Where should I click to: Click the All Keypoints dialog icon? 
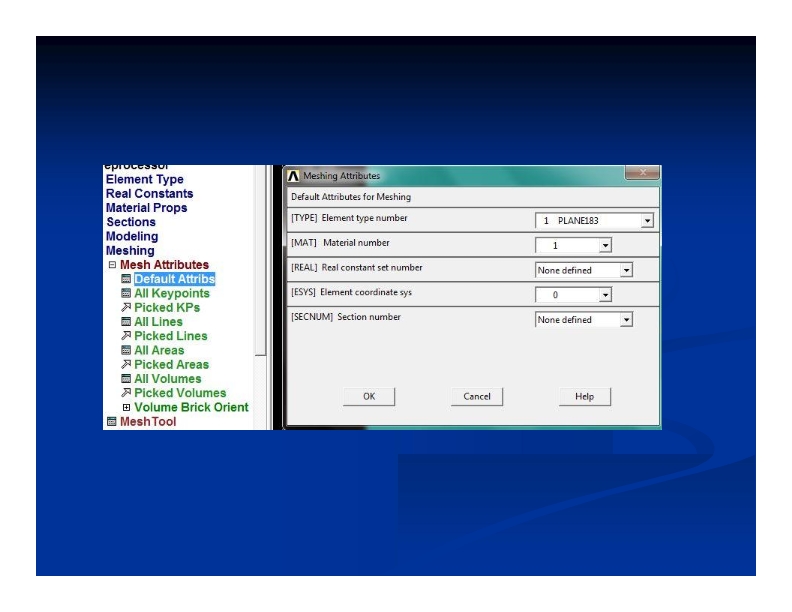click(126, 293)
